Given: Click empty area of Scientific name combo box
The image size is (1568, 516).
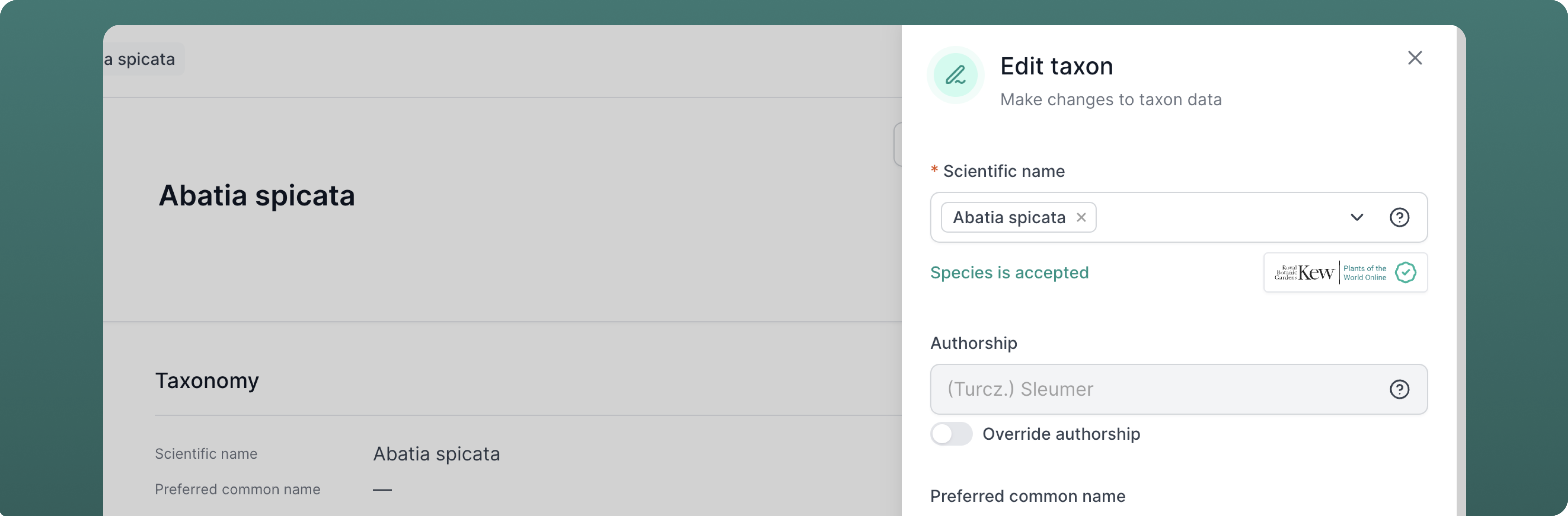Looking at the screenshot, I should [x=1217, y=218].
